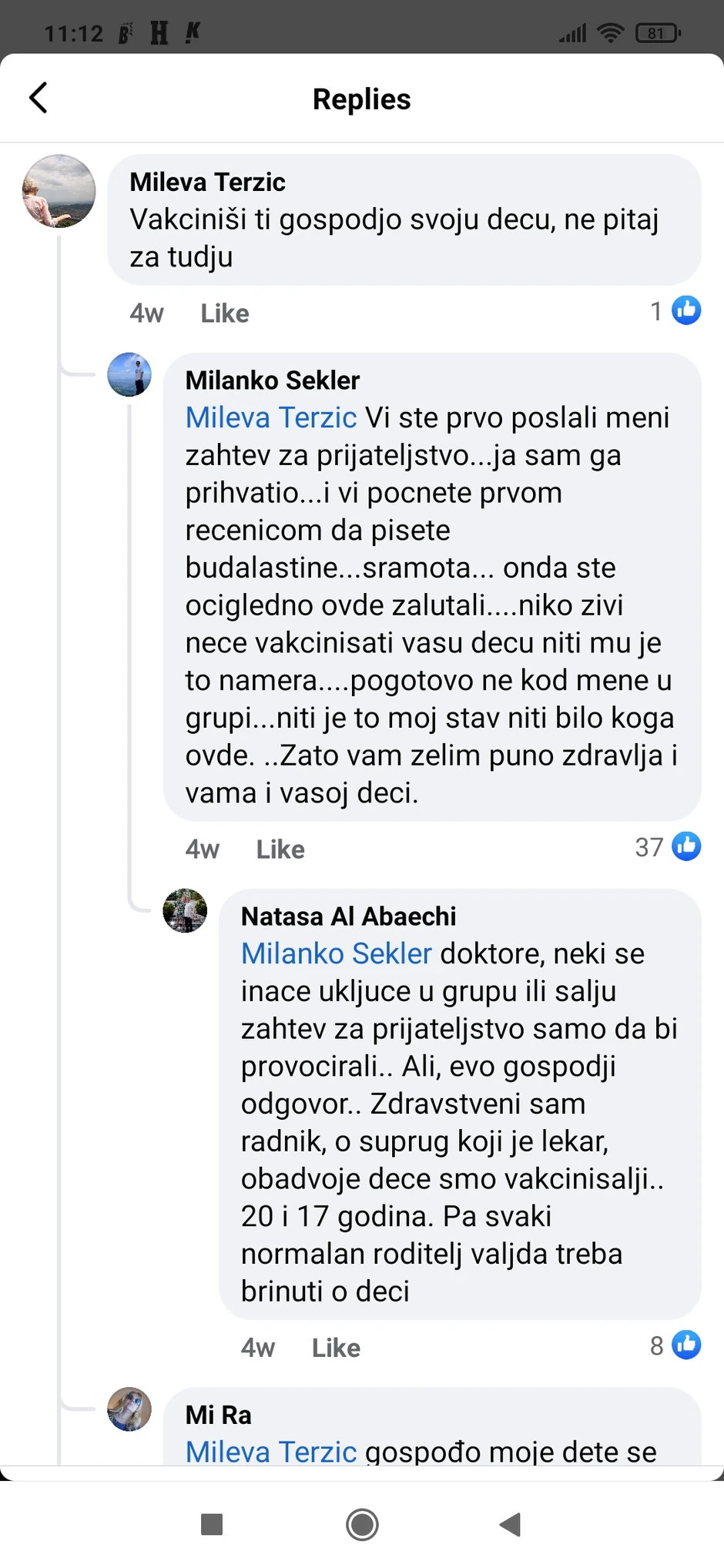
Task: Open Mileva Terzic's profile picture
Action: [x=59, y=192]
